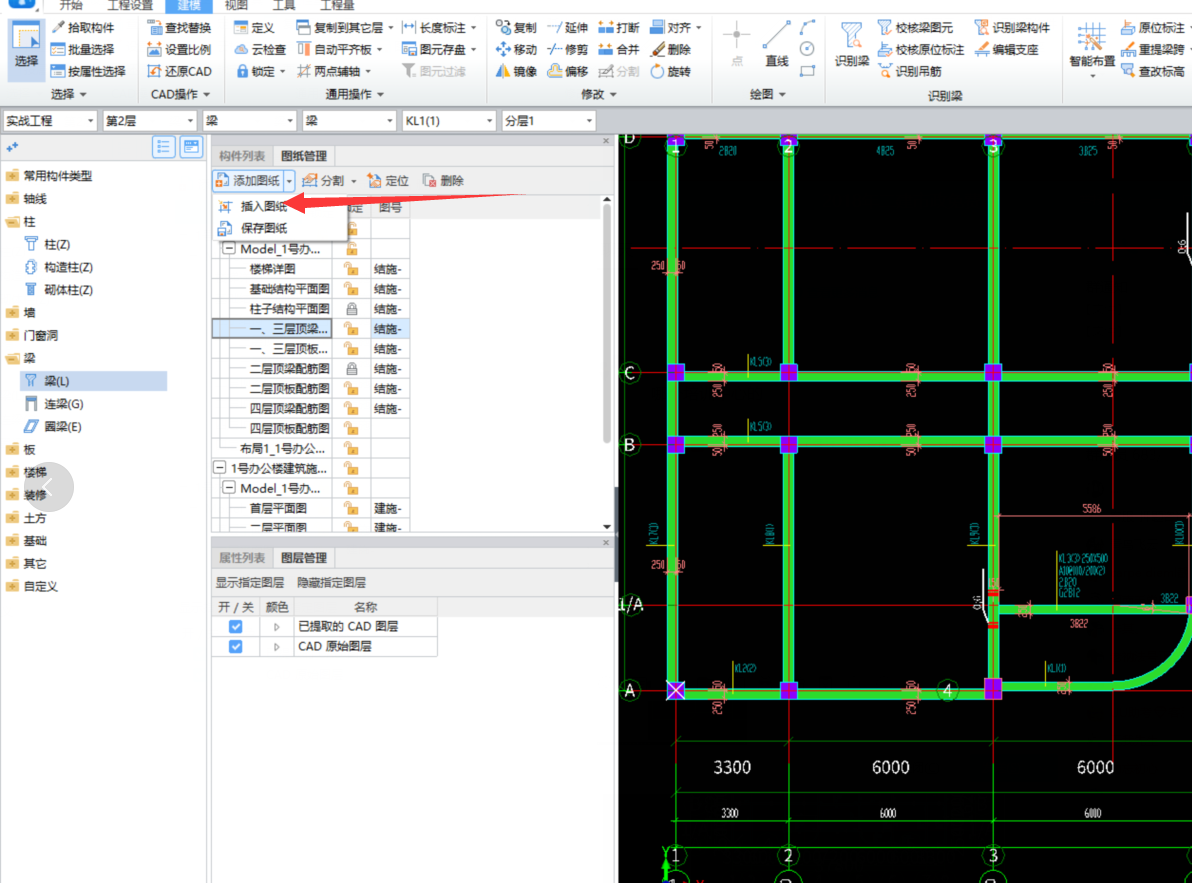
Task: Expand CAD 原始图层 triangle
Action: click(276, 647)
